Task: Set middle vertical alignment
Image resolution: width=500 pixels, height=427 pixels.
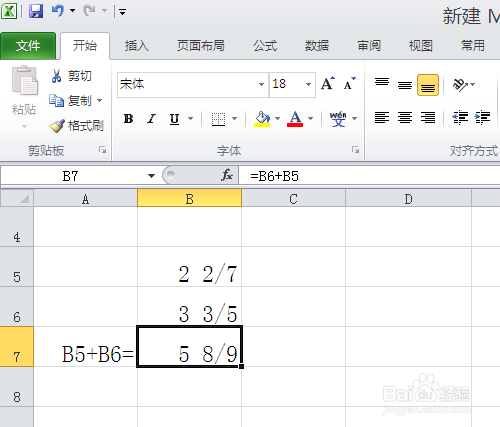Action: (405, 85)
